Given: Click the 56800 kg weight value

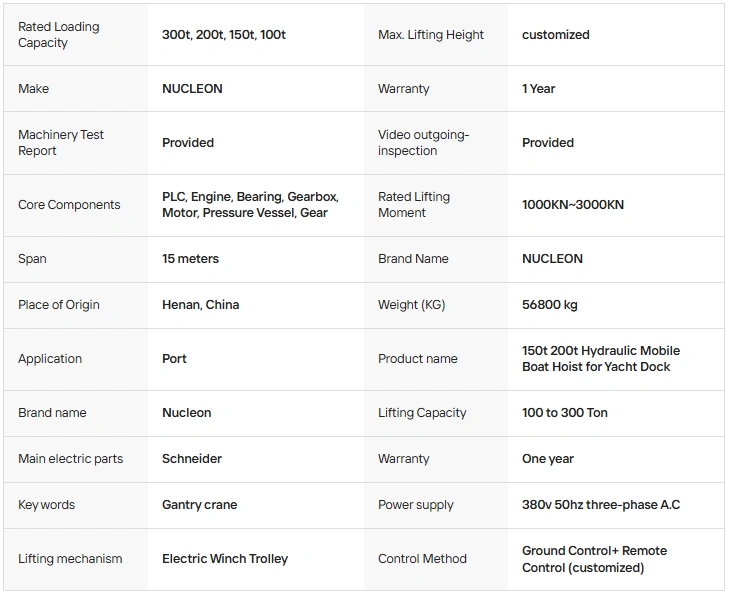Looking at the screenshot, I should [x=550, y=304].
